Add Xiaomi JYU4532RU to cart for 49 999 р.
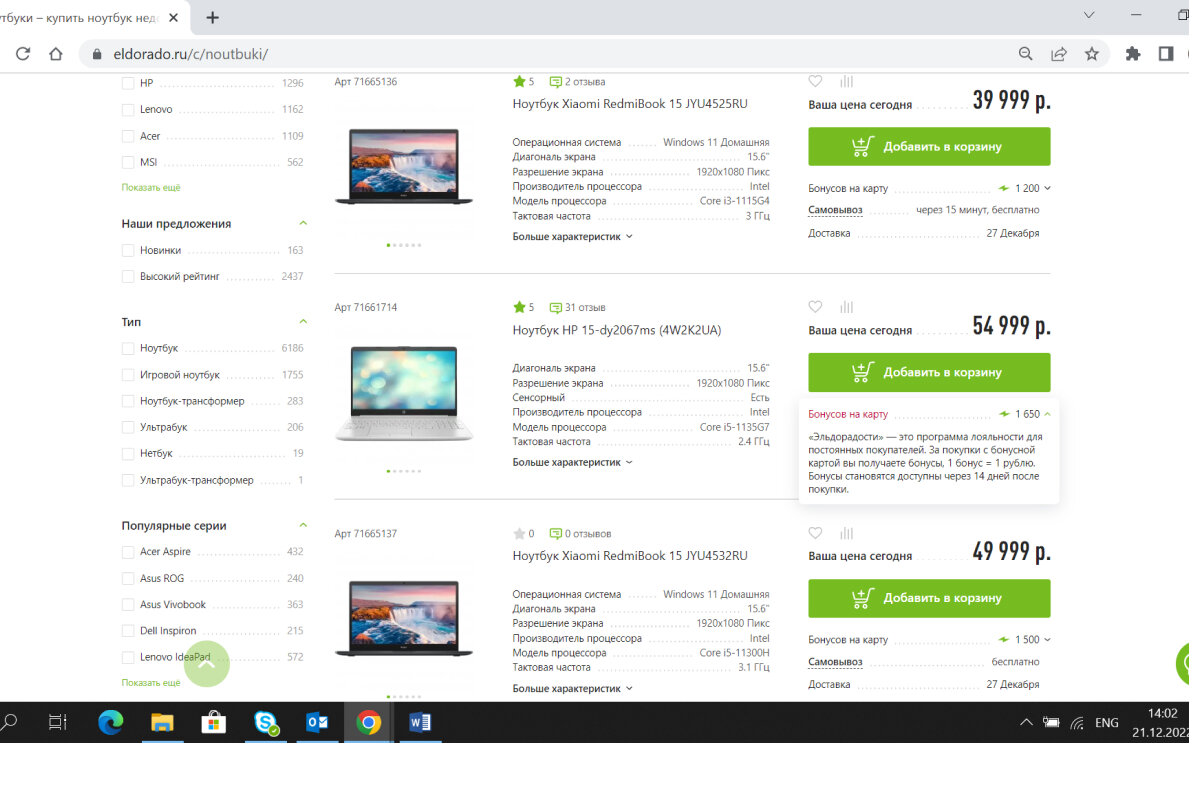Viewport: 1200px width, 800px height. [929, 598]
